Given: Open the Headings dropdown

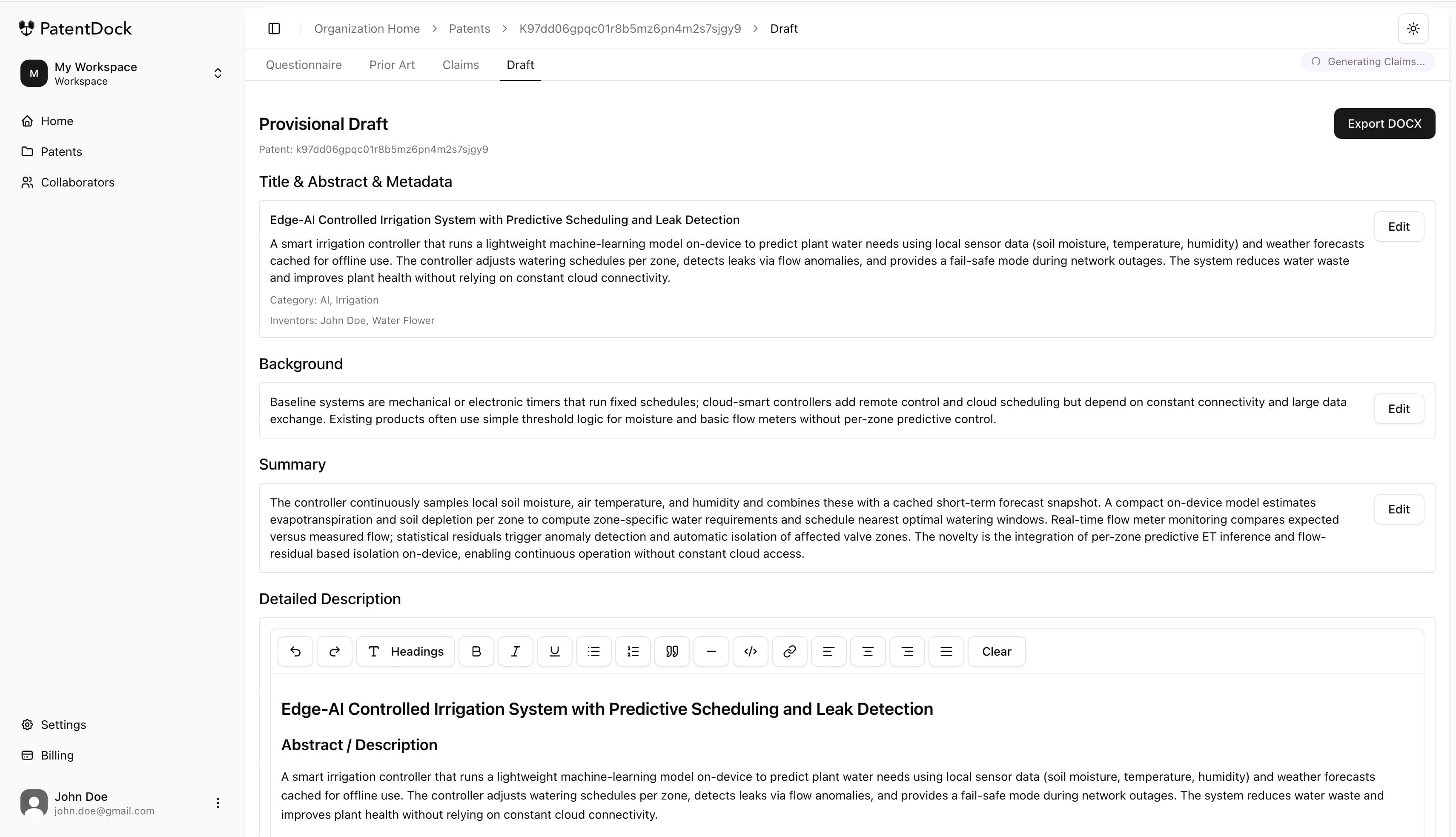Looking at the screenshot, I should pos(405,651).
